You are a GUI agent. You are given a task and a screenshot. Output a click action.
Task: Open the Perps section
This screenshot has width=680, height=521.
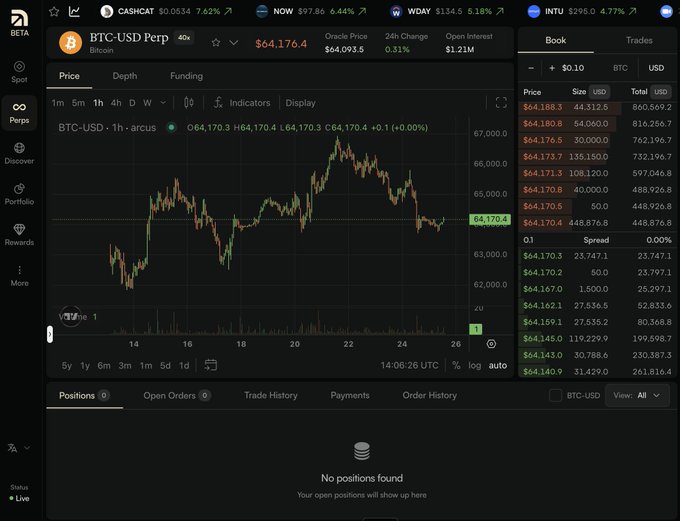click(19, 113)
